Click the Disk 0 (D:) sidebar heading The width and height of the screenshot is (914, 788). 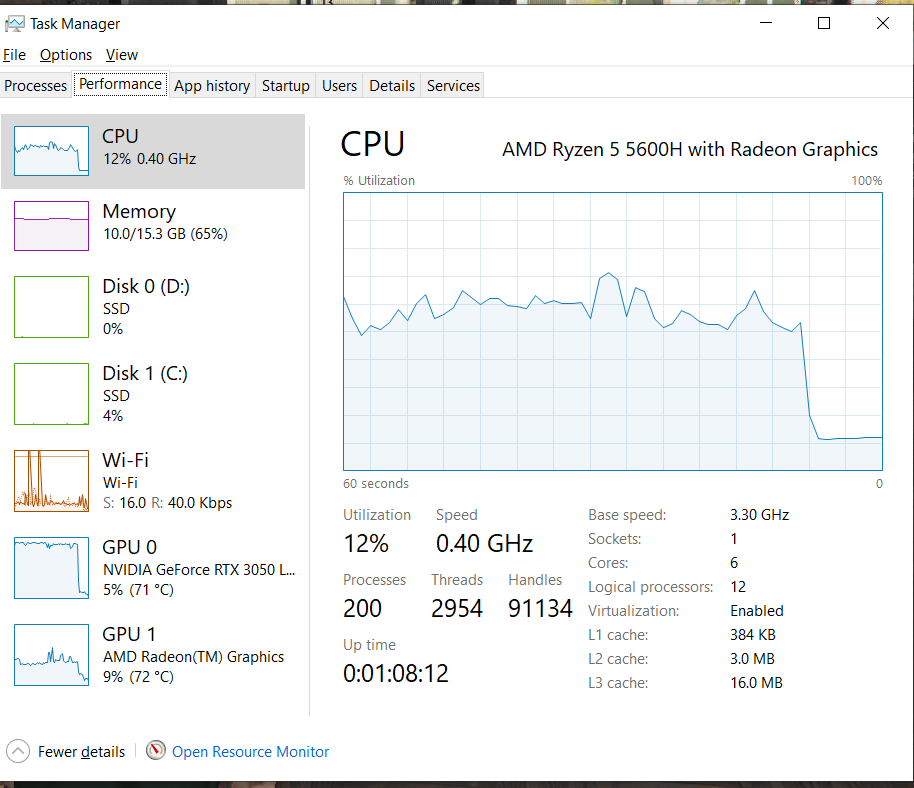pos(146,286)
